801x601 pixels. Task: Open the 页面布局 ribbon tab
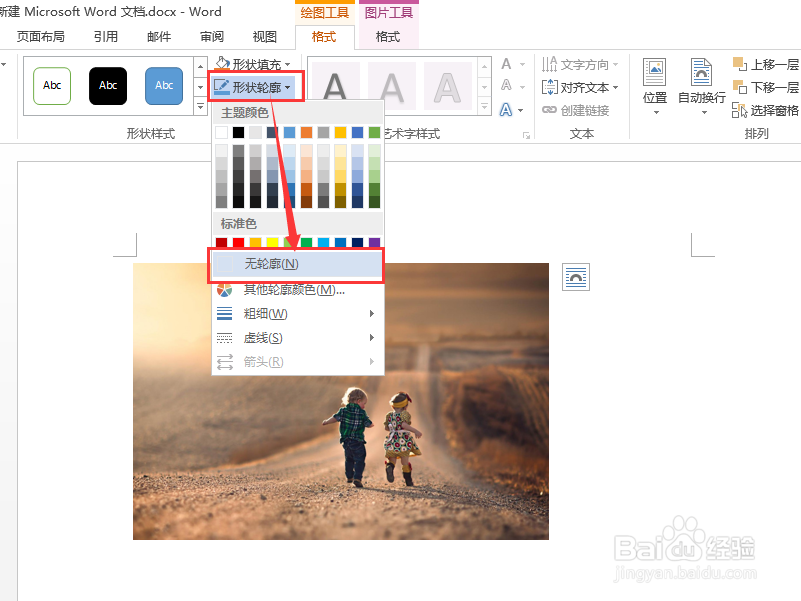pyautogui.click(x=40, y=37)
